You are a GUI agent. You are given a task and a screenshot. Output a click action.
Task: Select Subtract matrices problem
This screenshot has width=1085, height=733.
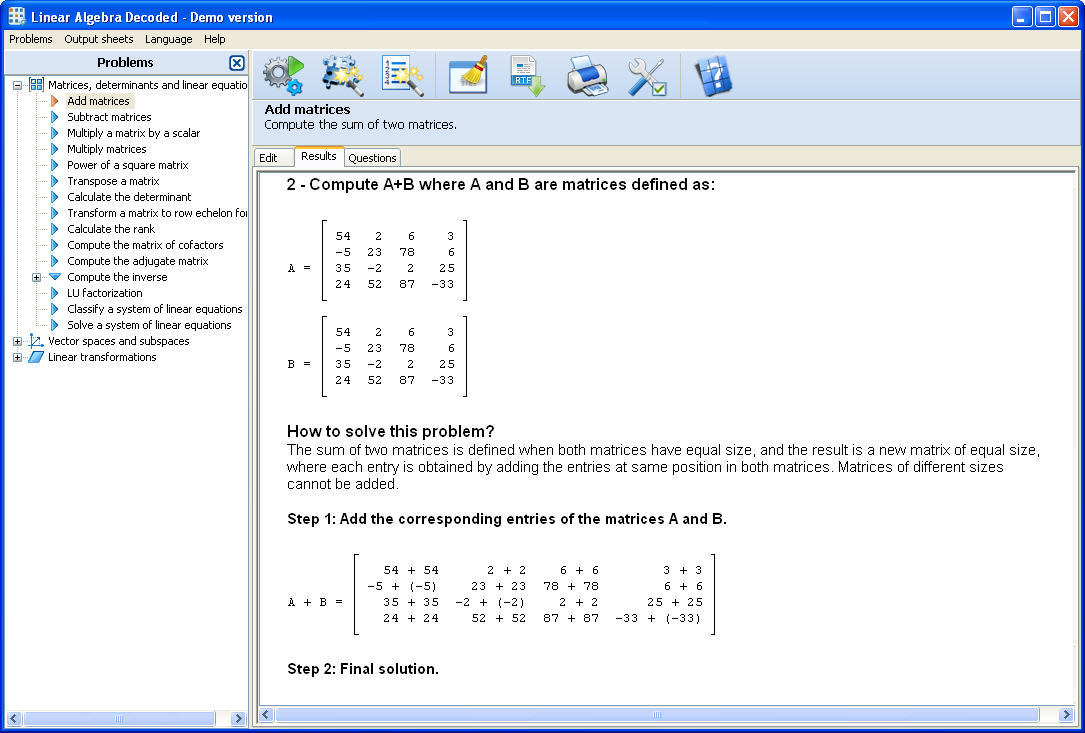[x=109, y=117]
